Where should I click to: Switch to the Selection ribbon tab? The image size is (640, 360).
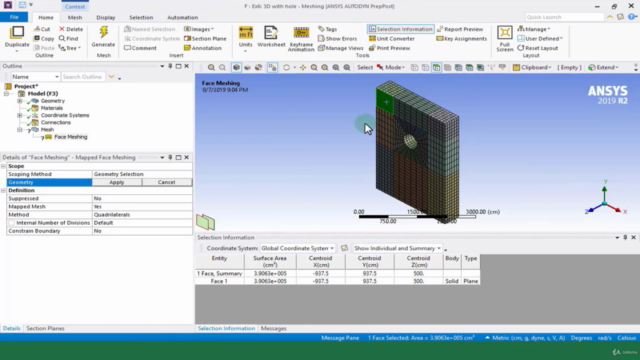click(x=141, y=18)
